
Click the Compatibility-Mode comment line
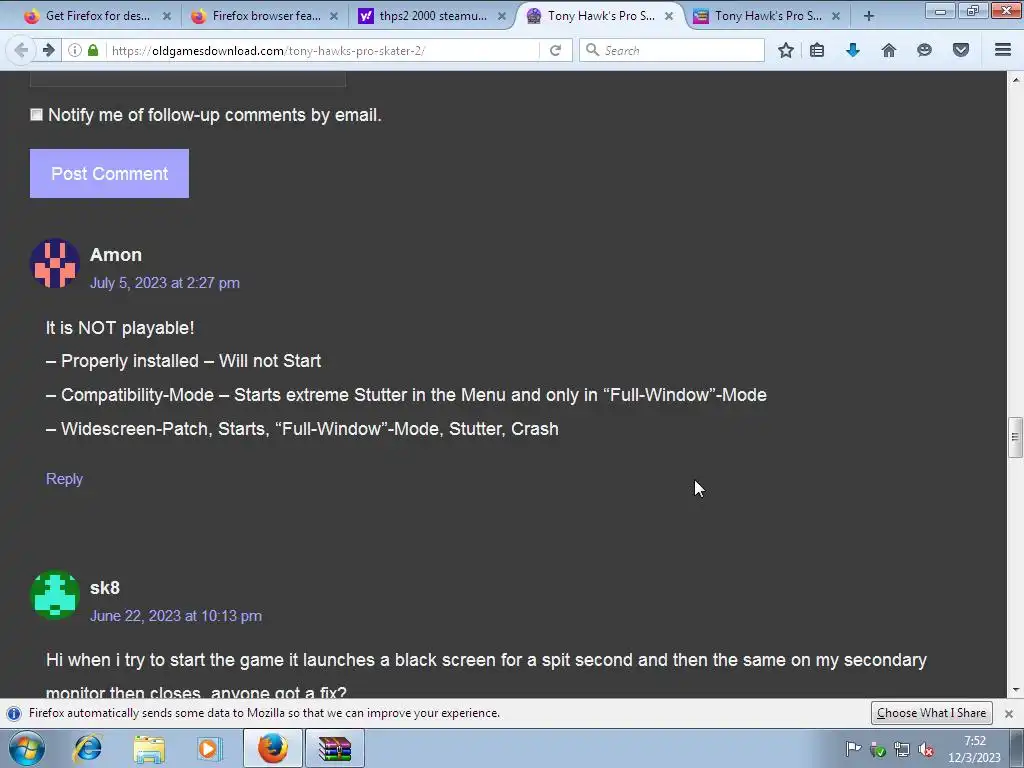406,395
